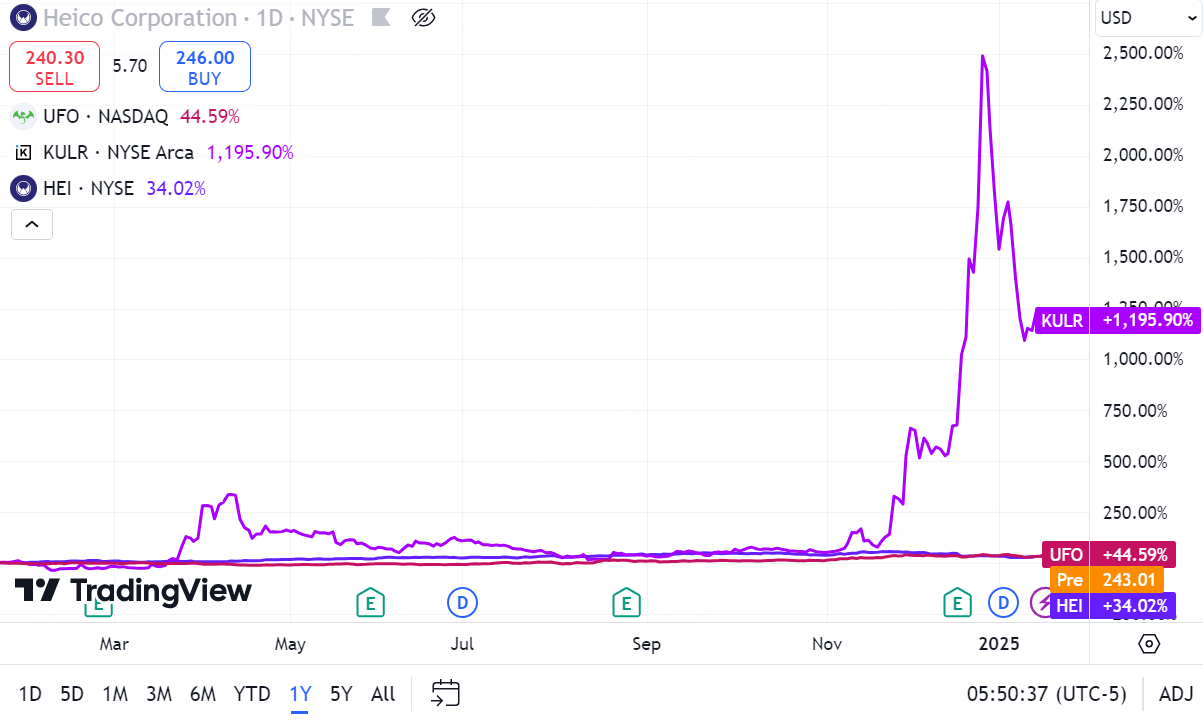Toggle the ADJ adjusted data button
This screenshot has width=1203, height=720.
(x=1175, y=693)
